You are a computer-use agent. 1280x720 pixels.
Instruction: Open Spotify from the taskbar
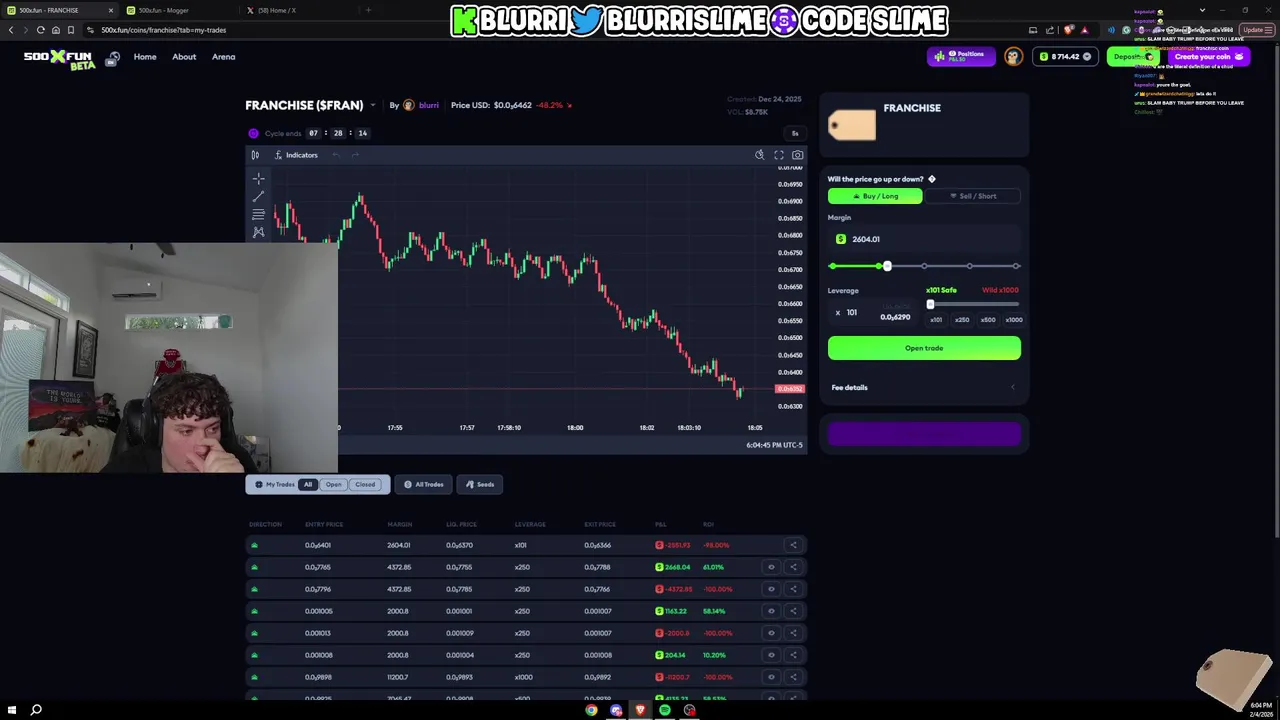tap(665, 710)
